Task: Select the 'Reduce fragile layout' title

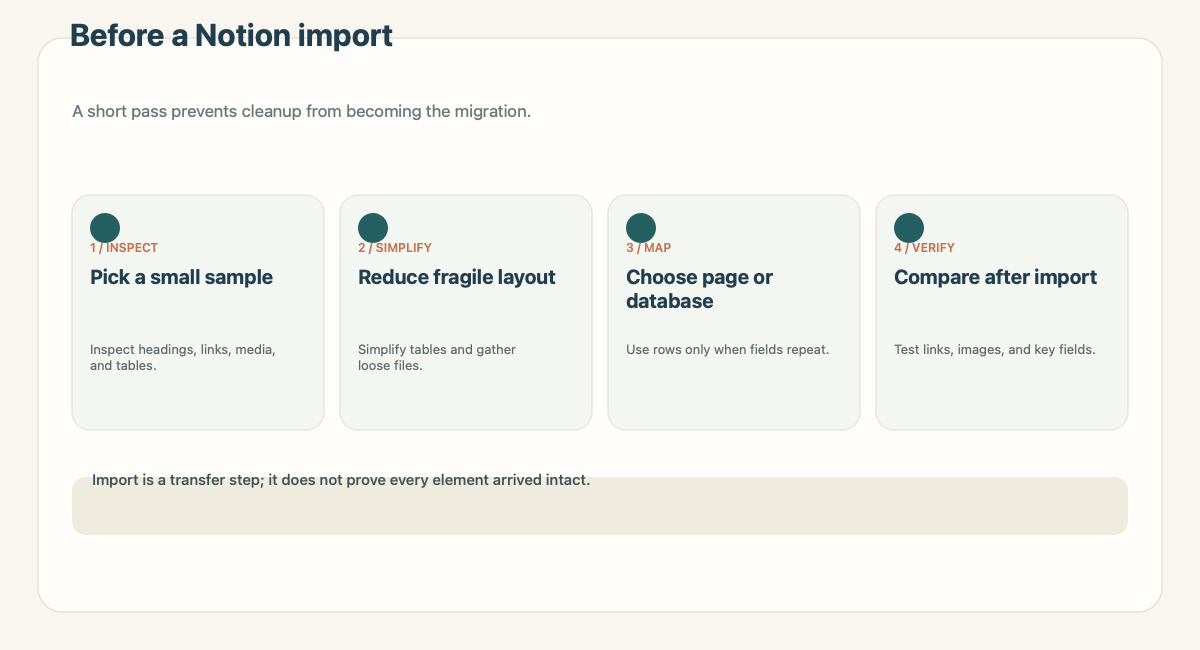Action: 457,277
